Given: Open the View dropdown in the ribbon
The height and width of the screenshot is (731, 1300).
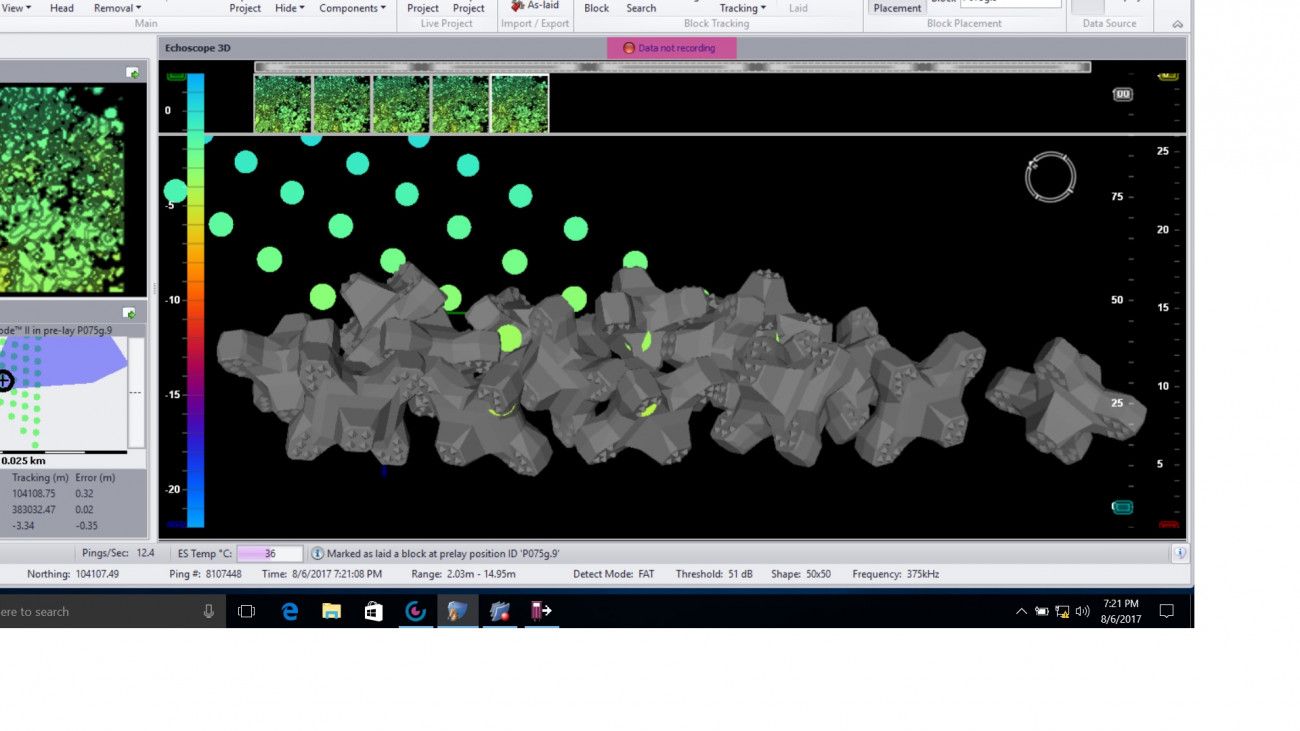Looking at the screenshot, I should [x=15, y=8].
